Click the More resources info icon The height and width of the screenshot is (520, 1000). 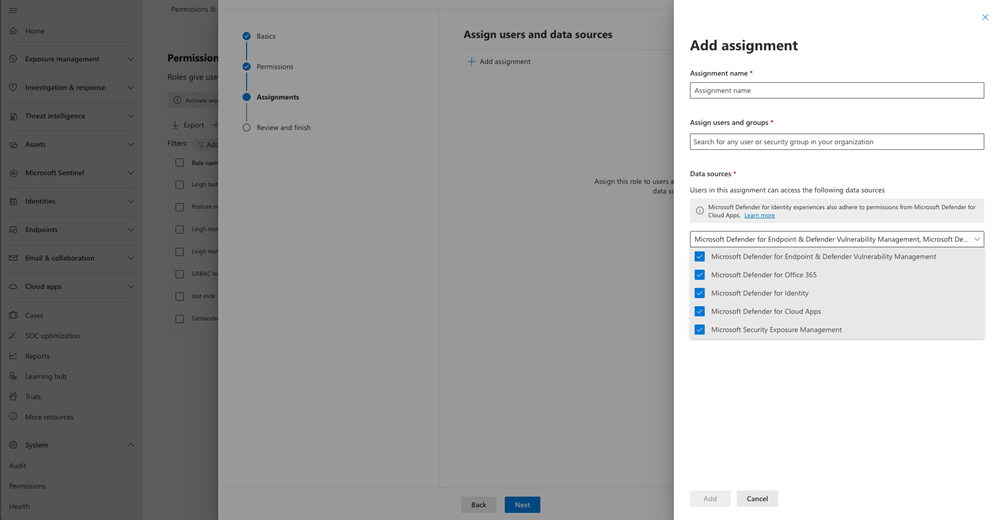13,417
